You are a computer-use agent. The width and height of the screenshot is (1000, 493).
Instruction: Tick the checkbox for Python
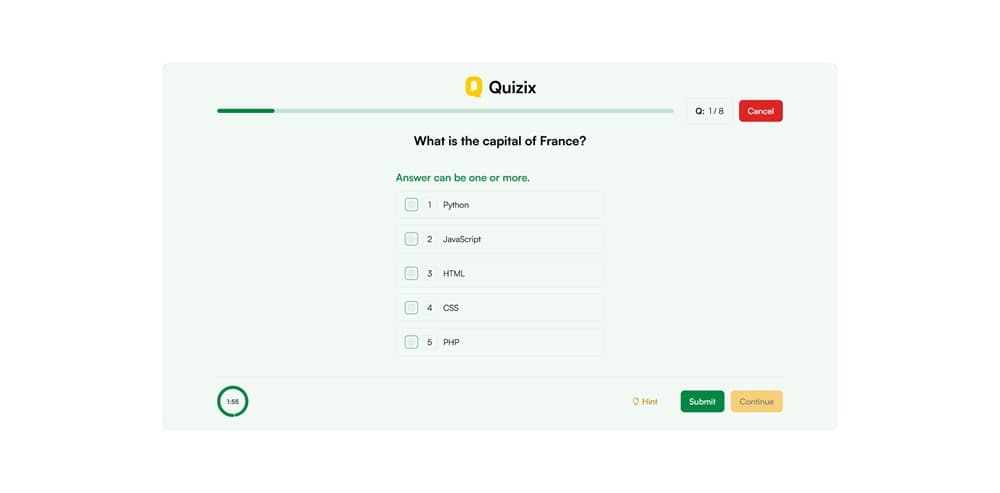[x=411, y=205]
